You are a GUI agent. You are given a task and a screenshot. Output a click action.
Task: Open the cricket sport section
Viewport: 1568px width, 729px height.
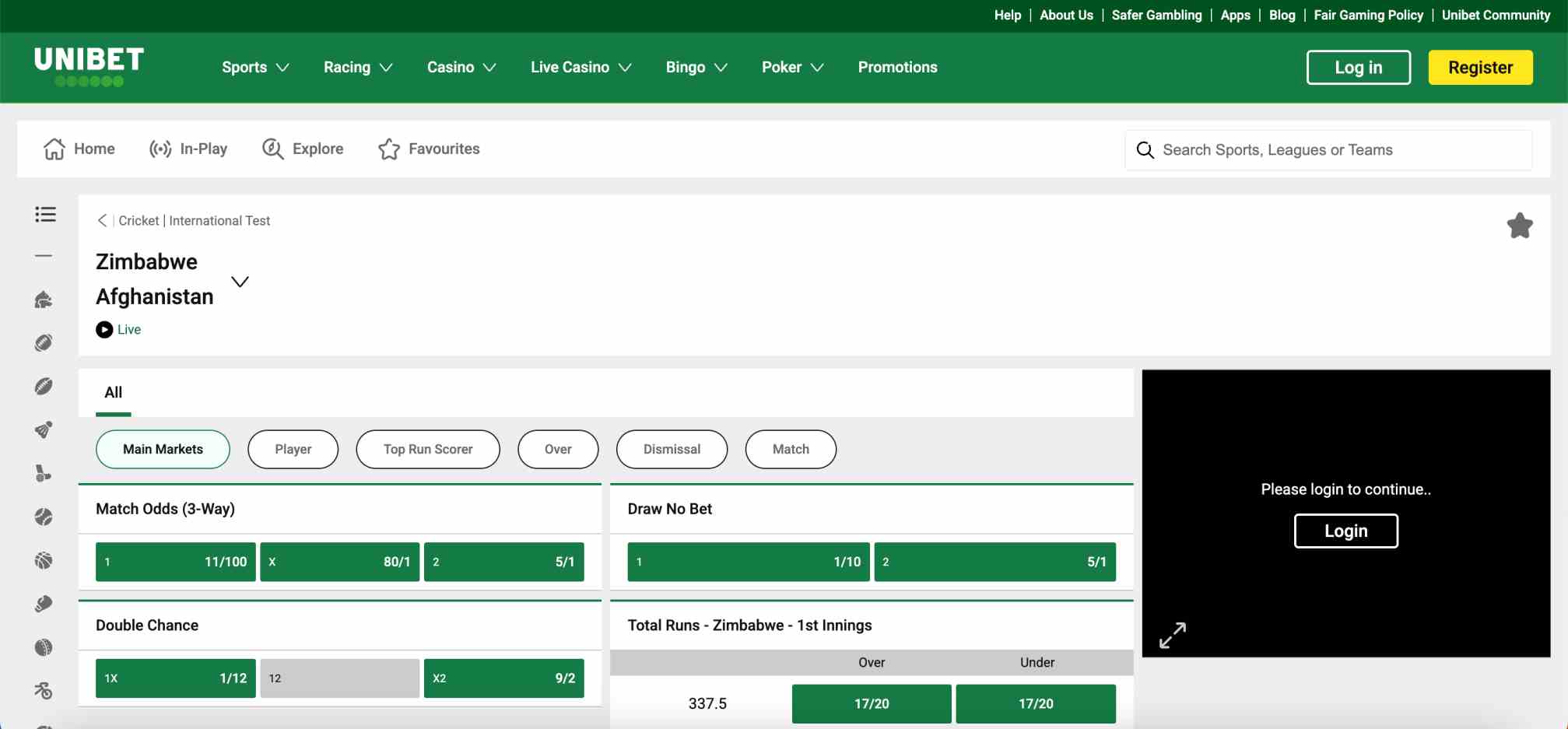(45, 647)
